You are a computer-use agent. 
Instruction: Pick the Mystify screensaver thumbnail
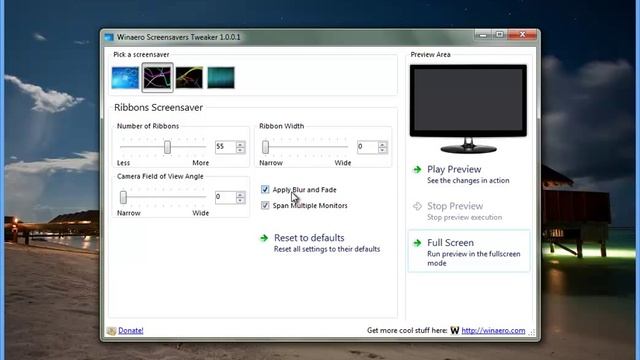(189, 78)
